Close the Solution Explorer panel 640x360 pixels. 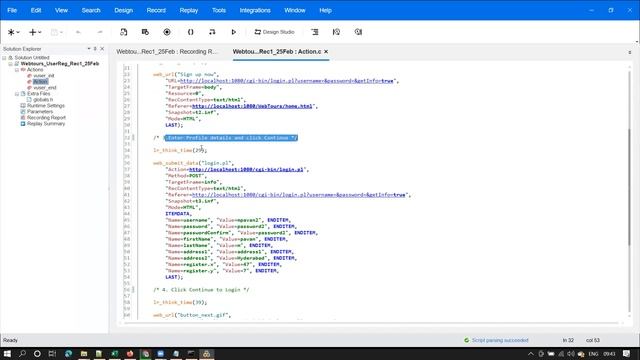click(x=102, y=49)
